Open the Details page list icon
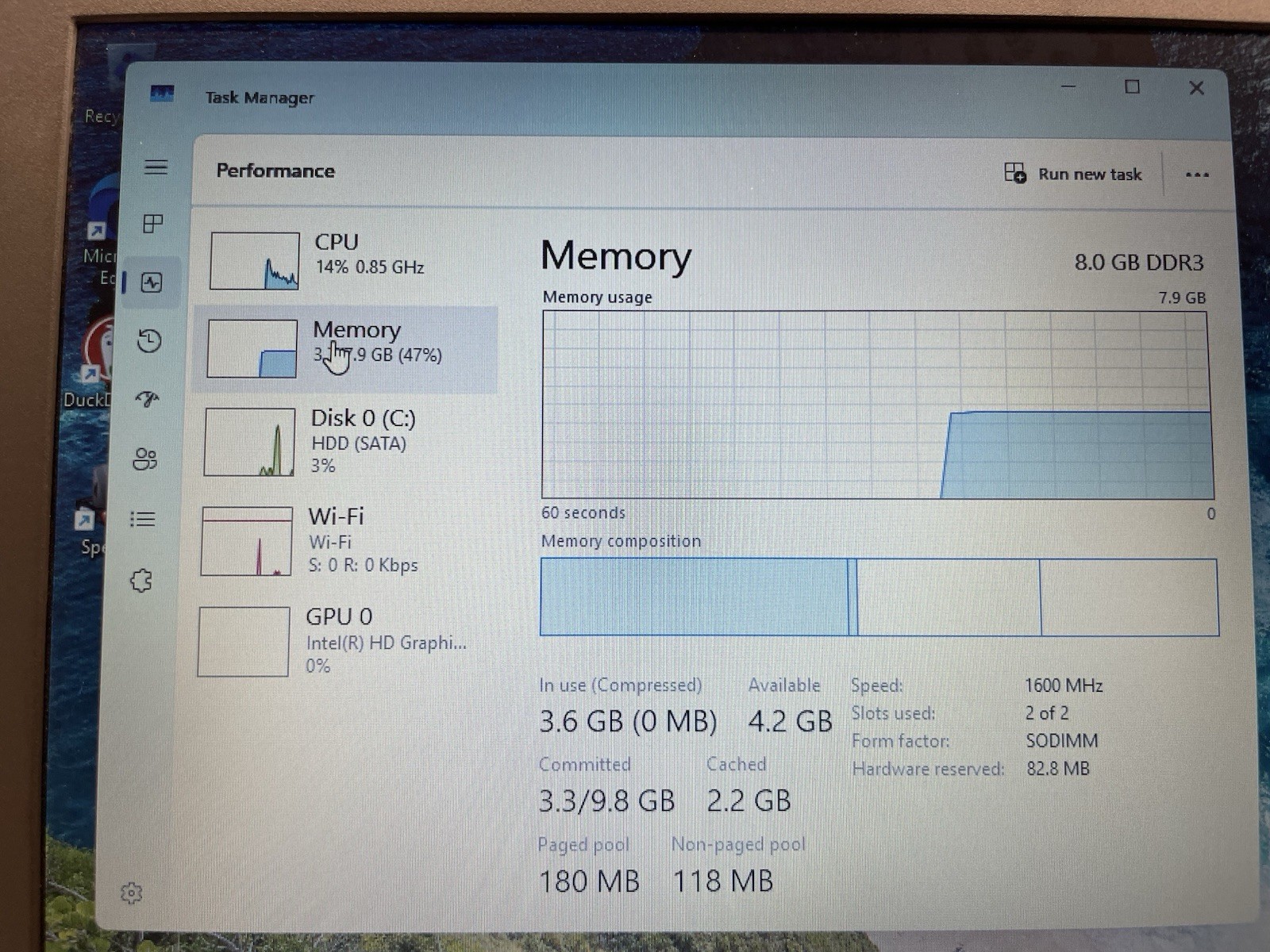This screenshot has width=1270, height=952. tap(143, 520)
